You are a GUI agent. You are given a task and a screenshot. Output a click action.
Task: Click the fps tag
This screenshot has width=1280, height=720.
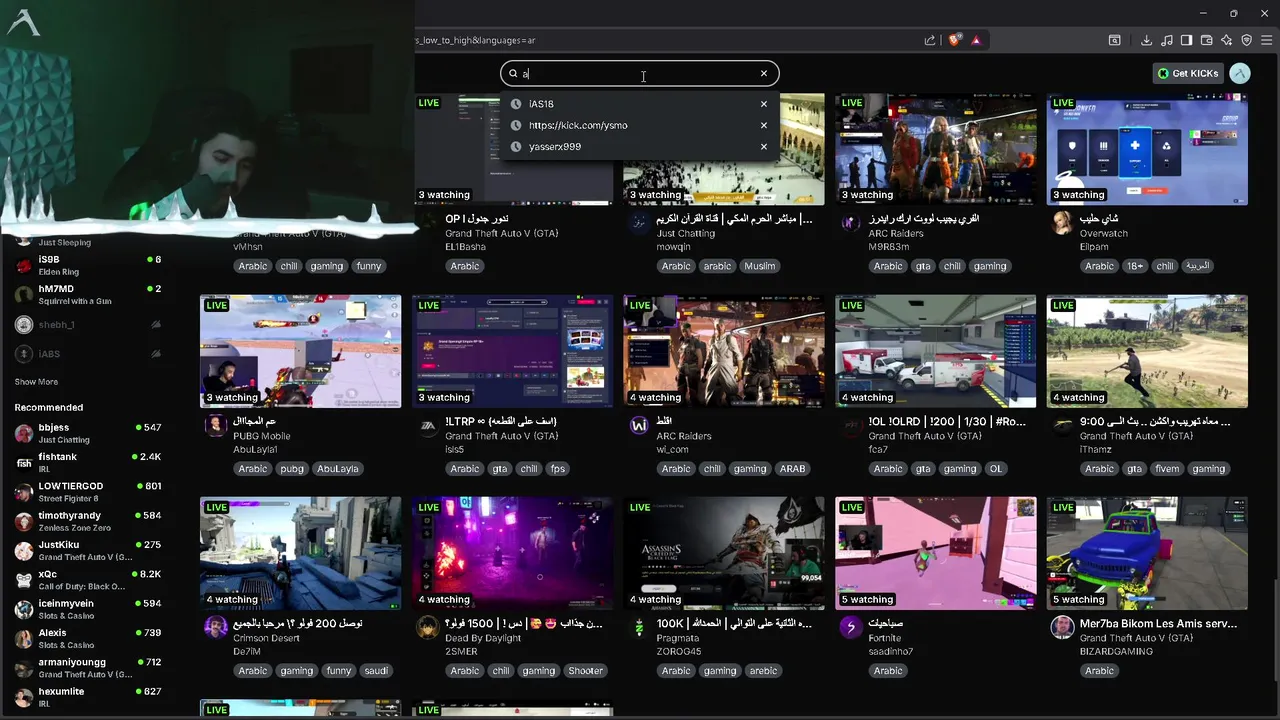tap(558, 469)
